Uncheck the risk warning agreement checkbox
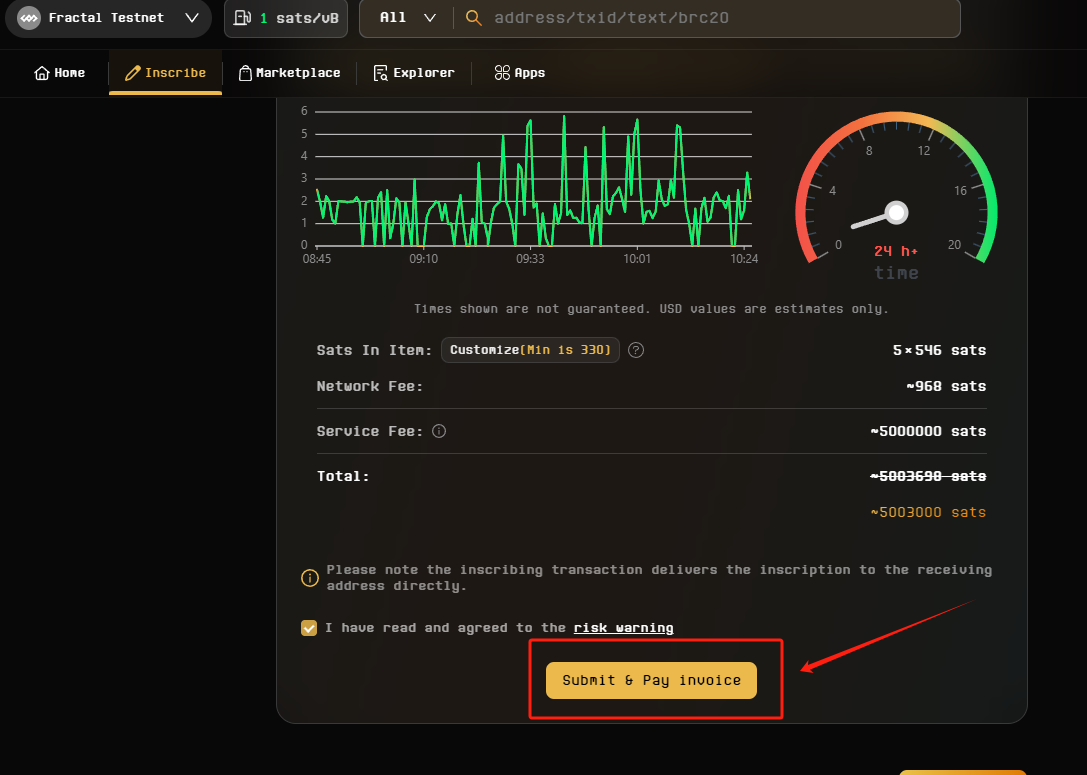Screen dimensions: 1087x775 309,628
